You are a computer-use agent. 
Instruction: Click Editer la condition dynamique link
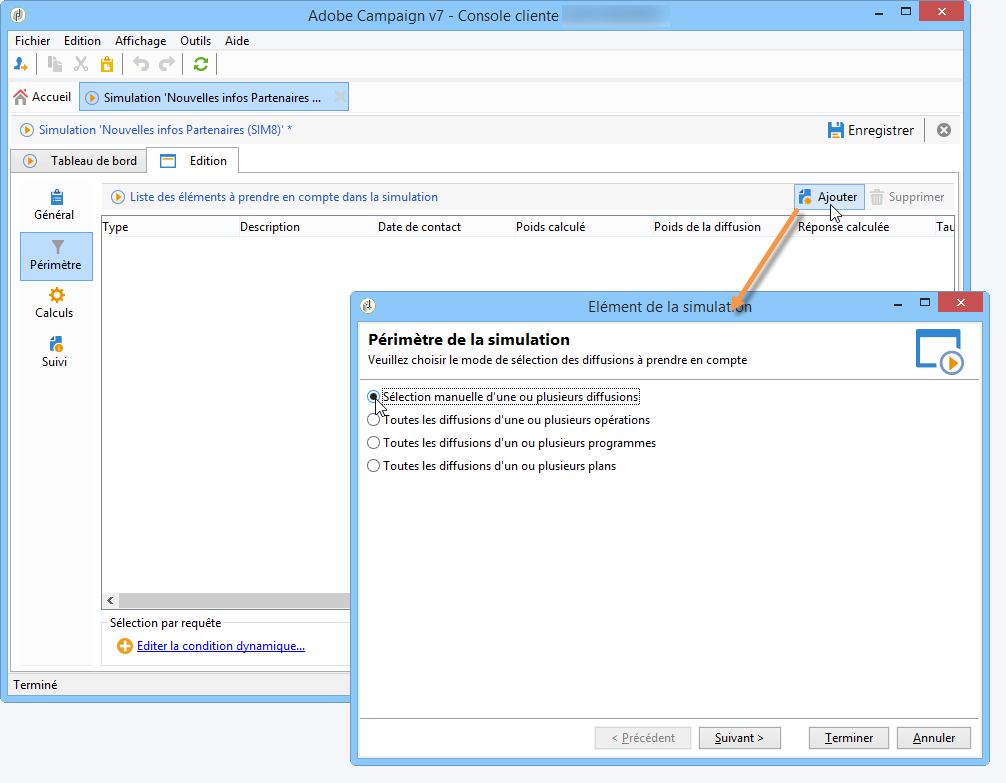(221, 646)
